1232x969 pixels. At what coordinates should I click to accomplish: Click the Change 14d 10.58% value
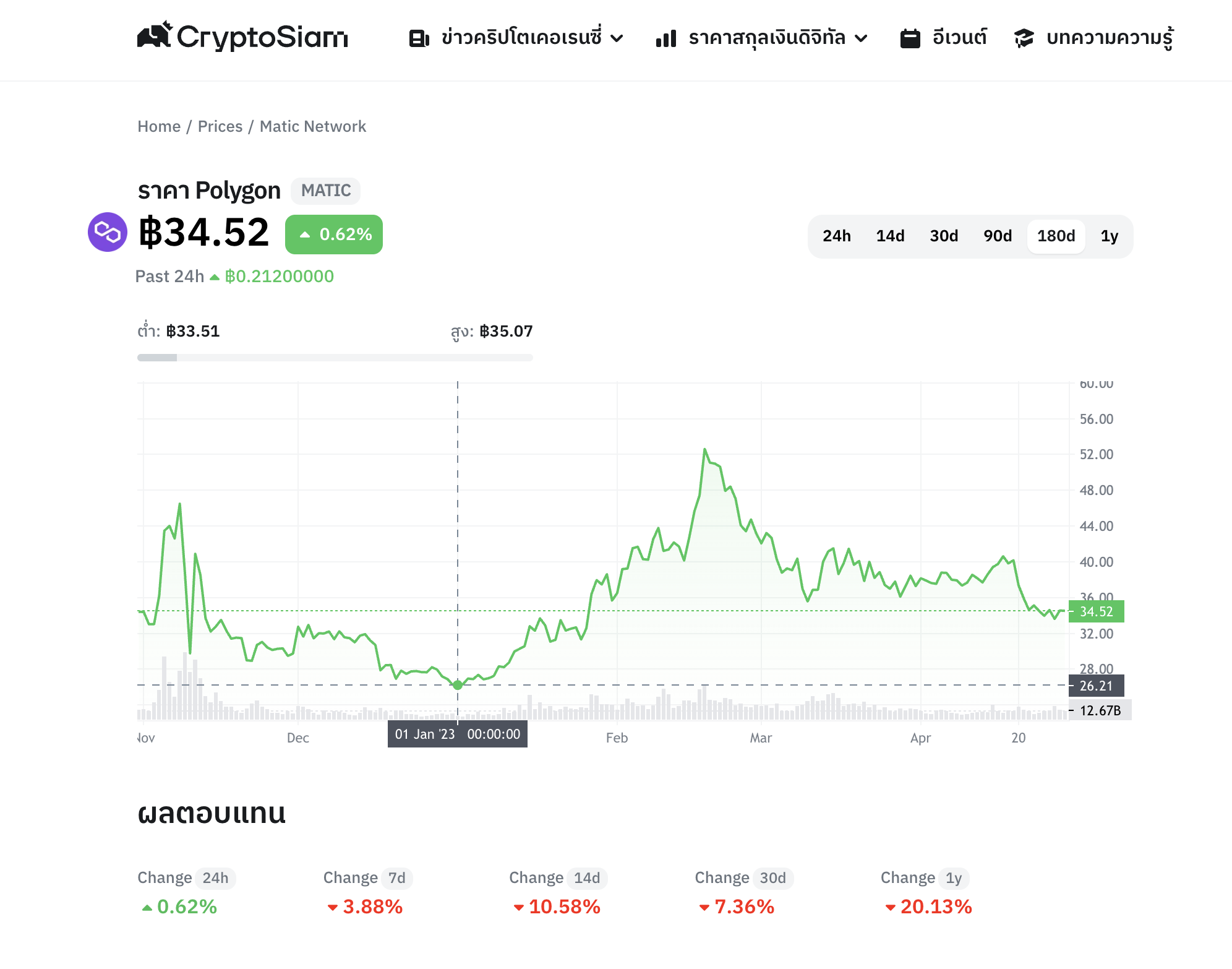pyautogui.click(x=565, y=907)
